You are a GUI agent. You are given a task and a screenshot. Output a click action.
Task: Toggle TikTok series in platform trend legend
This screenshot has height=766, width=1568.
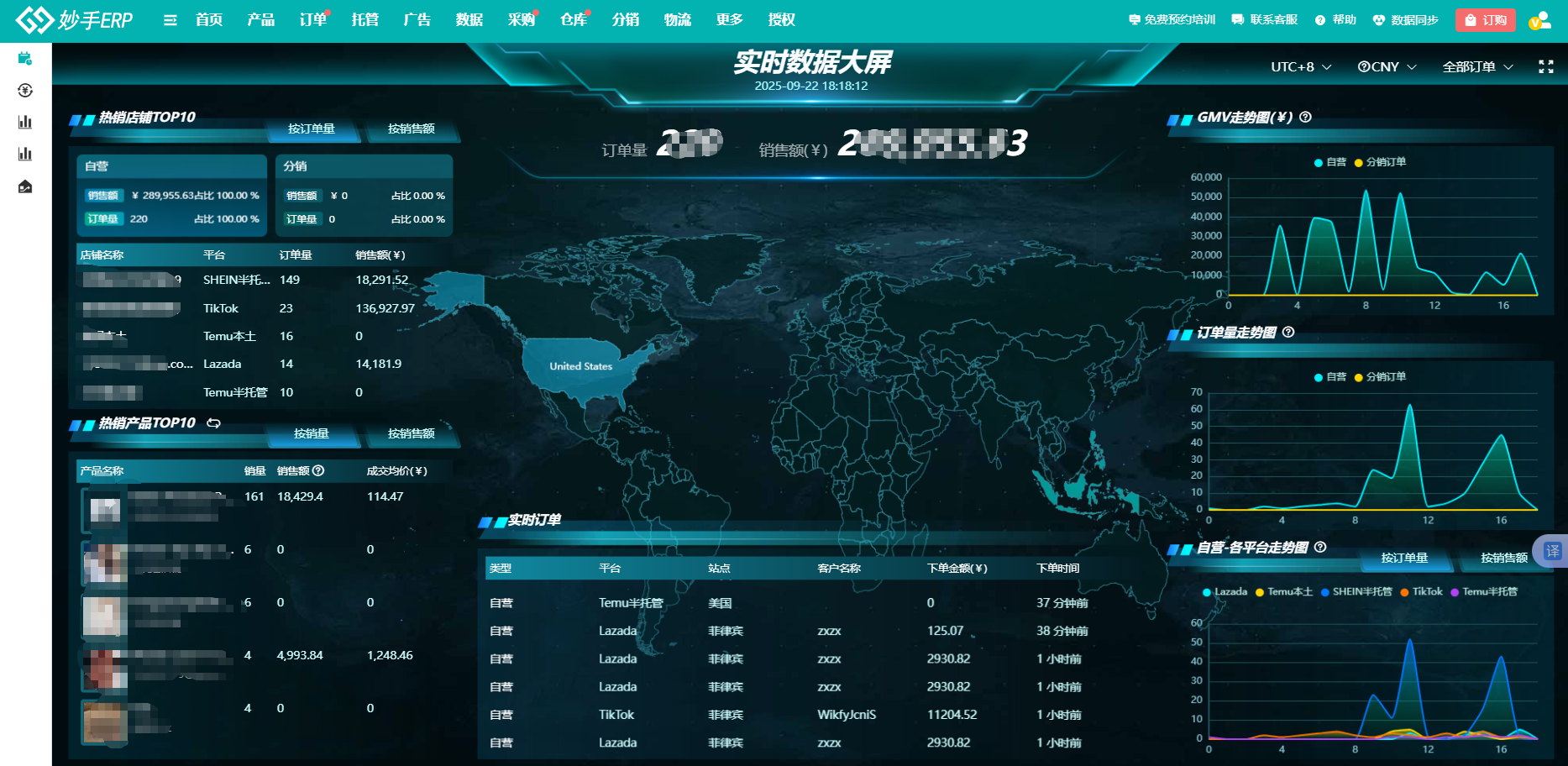(1421, 591)
